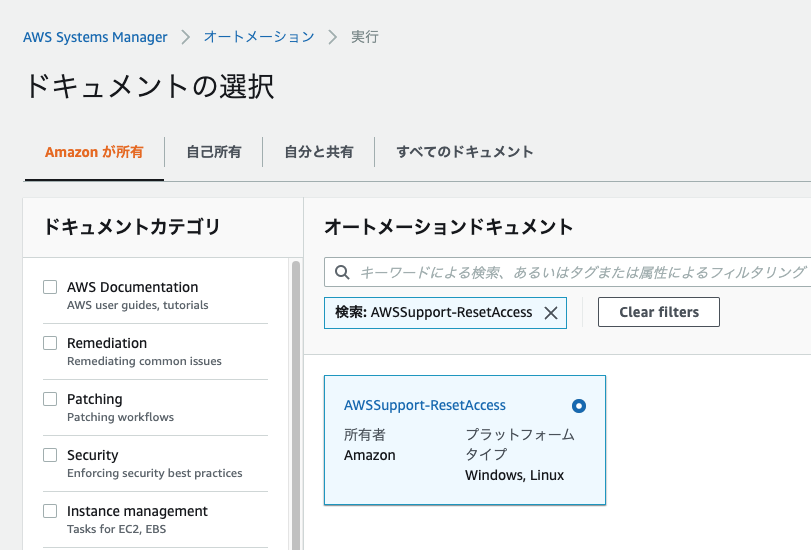Click 'Enforcing security best practices' description

(155, 473)
